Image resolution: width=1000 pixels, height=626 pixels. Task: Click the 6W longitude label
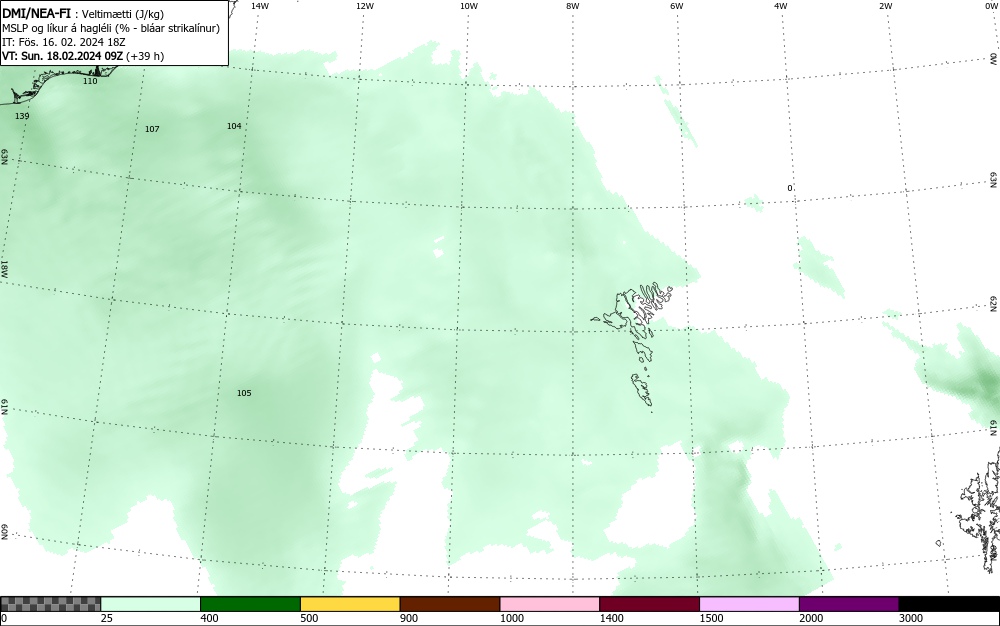(x=677, y=6)
